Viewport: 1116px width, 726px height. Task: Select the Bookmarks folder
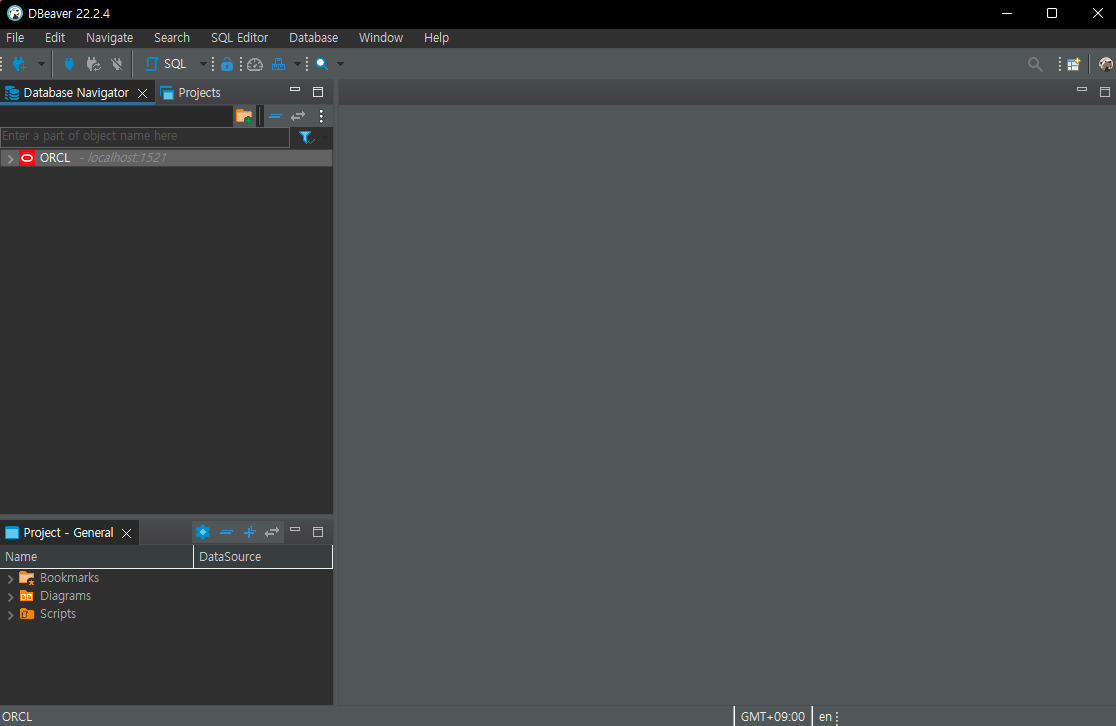pyautogui.click(x=69, y=578)
